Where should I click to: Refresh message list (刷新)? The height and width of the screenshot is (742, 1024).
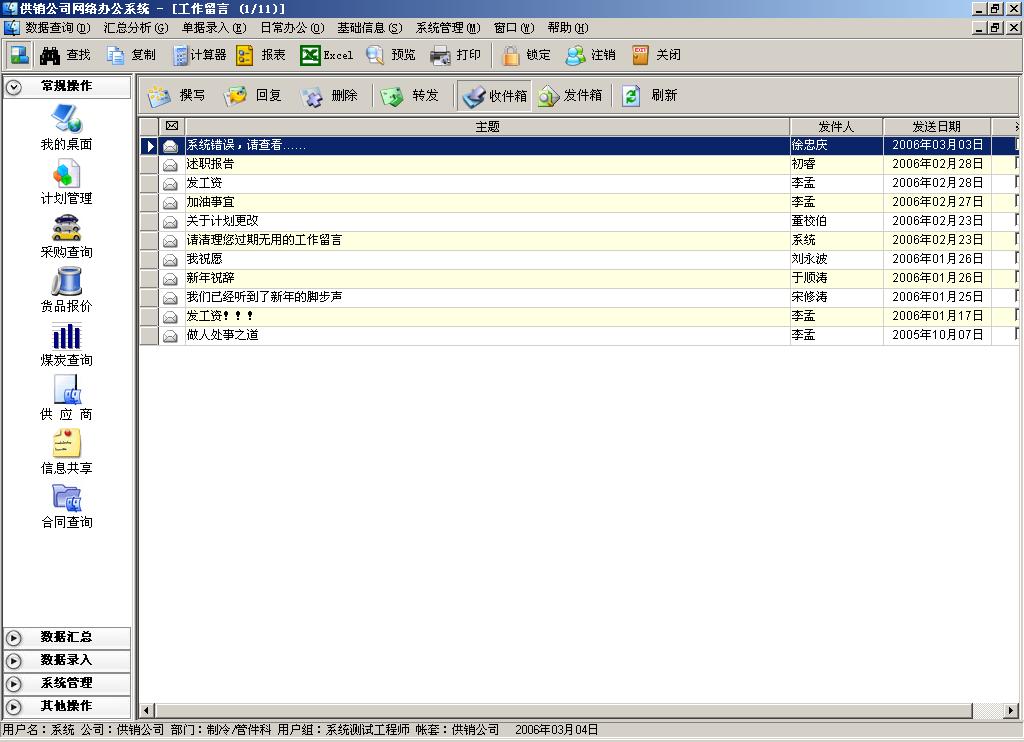[x=648, y=96]
